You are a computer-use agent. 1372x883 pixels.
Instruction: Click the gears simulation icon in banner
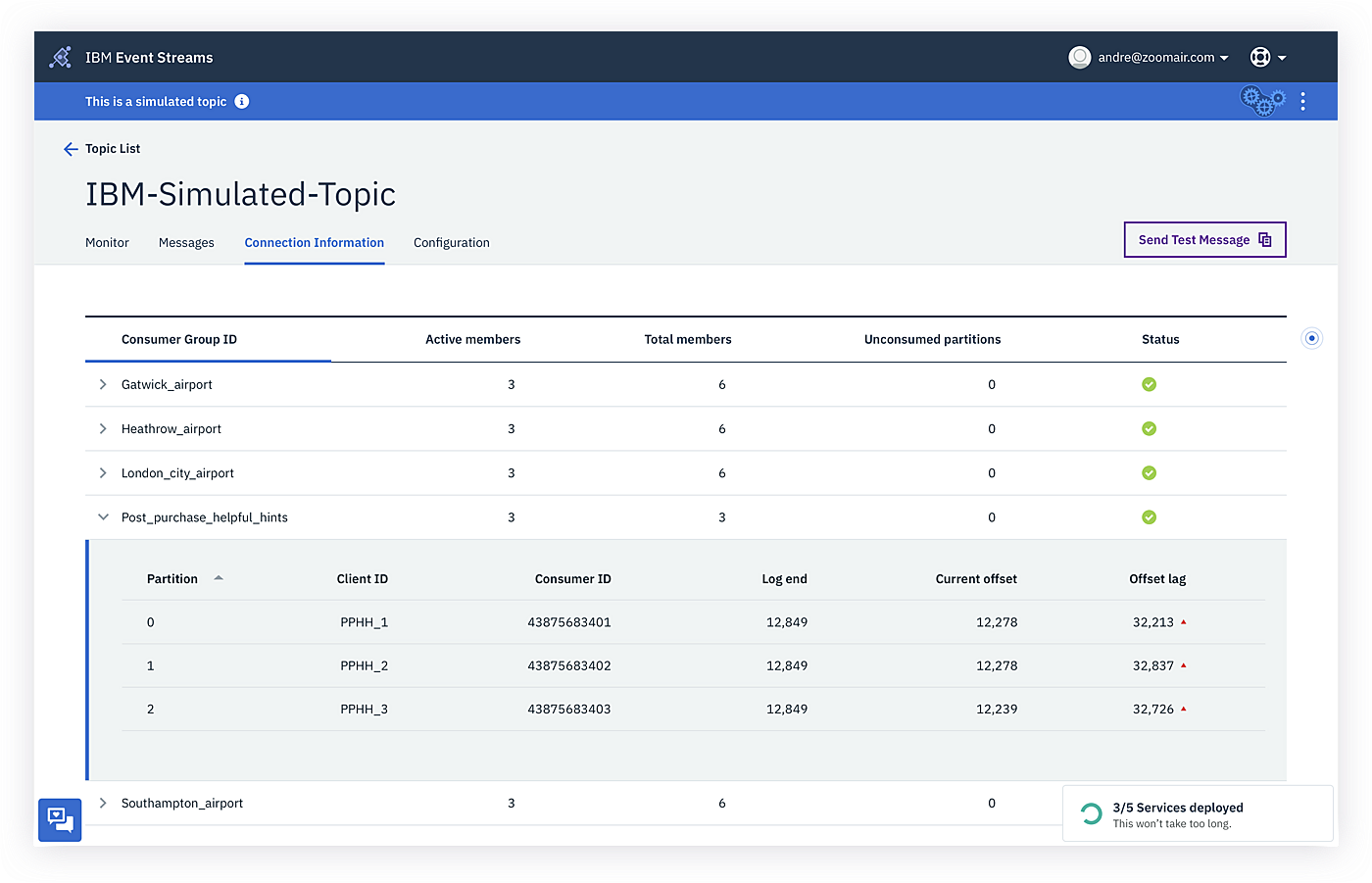(x=1262, y=101)
